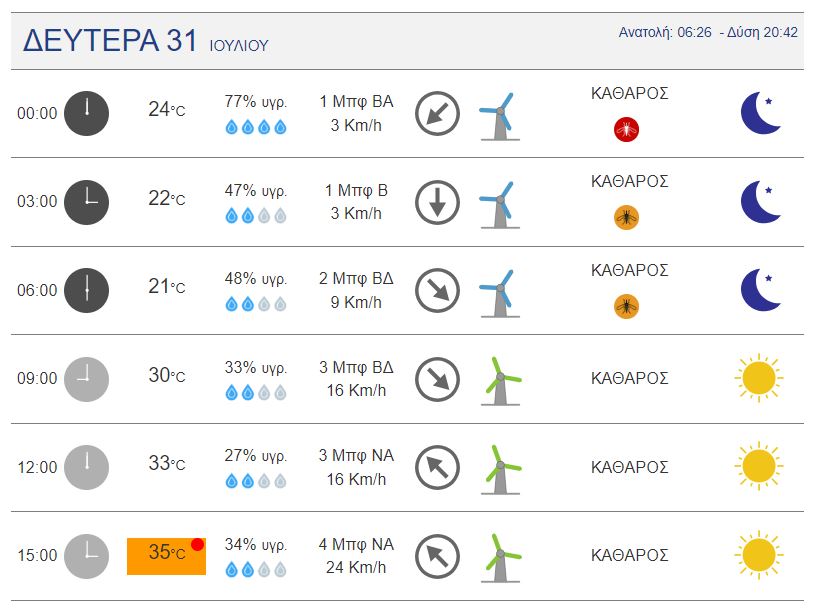The image size is (816, 610).
Task: Click the sun icon at 09:00
Action: 758,378
